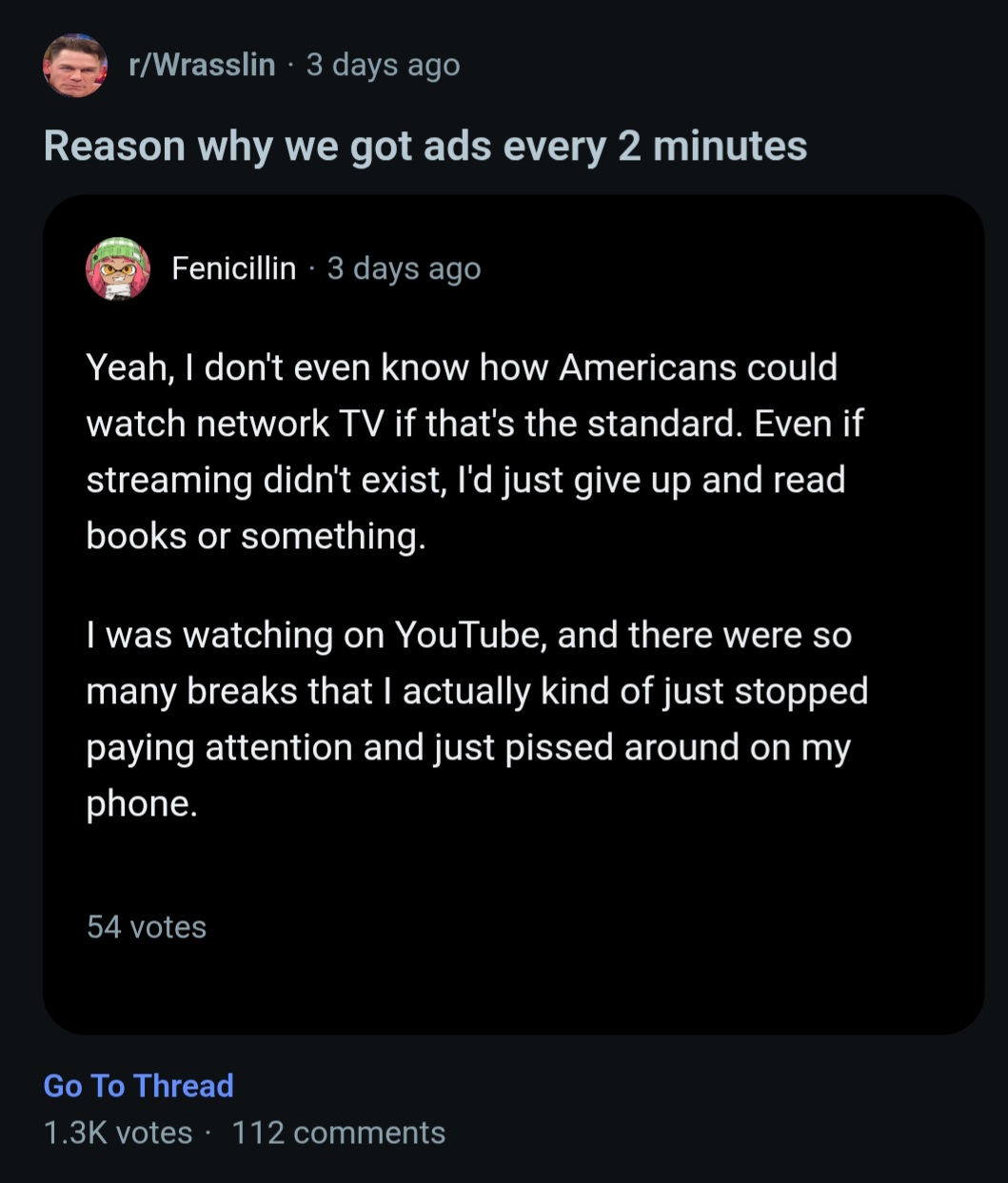Viewport: 1008px width, 1183px height.
Task: Open the r/Wrasslin subreddit link
Action: click(202, 65)
